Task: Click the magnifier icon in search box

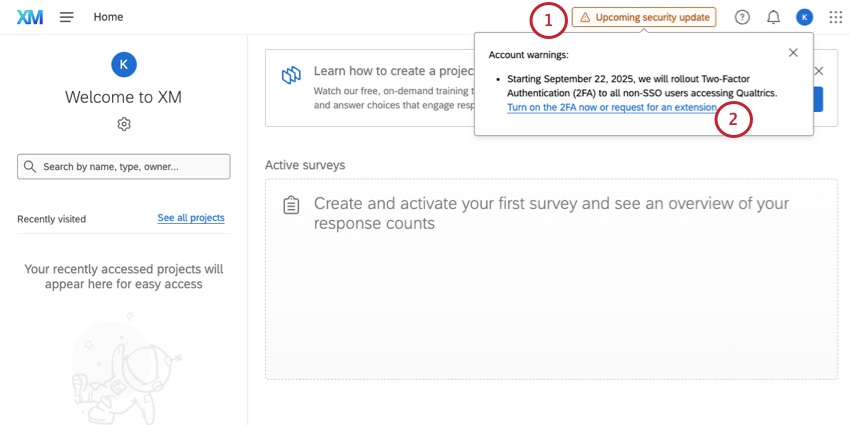Action: [x=30, y=166]
